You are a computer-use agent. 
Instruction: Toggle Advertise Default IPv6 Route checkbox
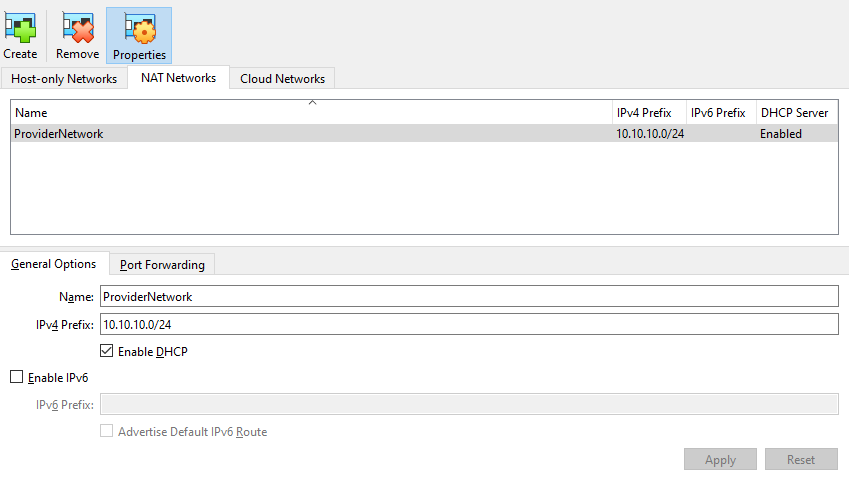pos(107,432)
